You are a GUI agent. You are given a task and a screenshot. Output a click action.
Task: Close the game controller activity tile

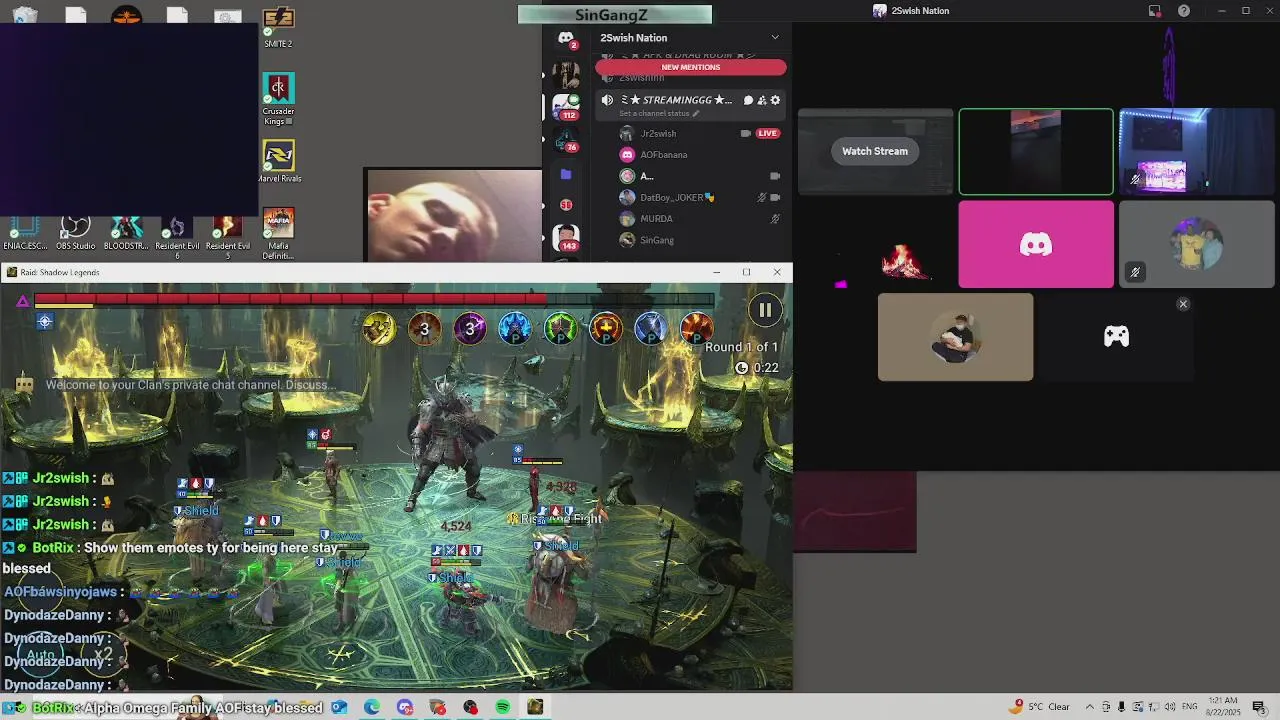click(x=1183, y=304)
